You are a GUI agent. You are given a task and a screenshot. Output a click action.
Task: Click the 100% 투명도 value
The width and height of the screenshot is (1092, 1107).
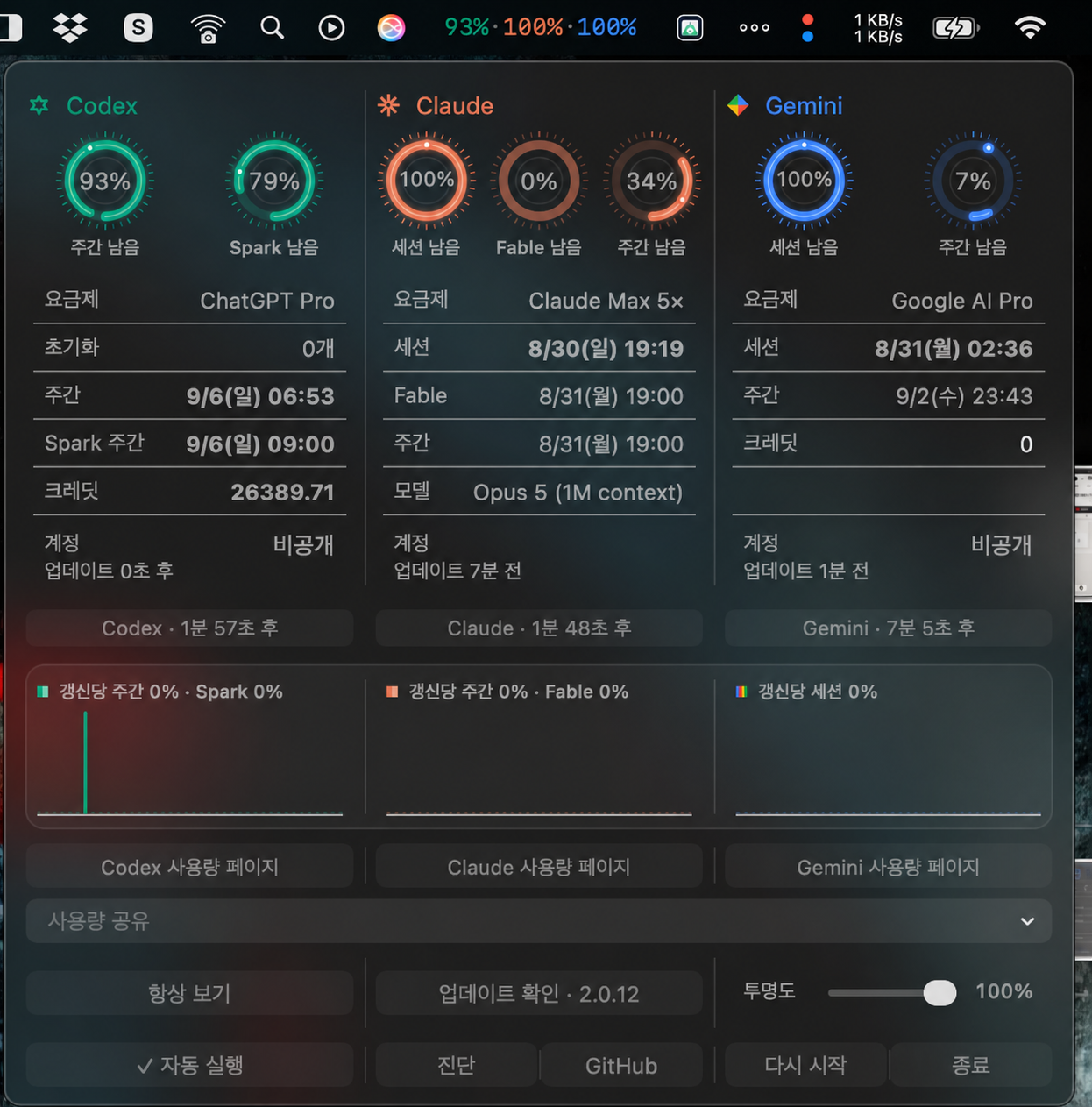[x=1003, y=991]
